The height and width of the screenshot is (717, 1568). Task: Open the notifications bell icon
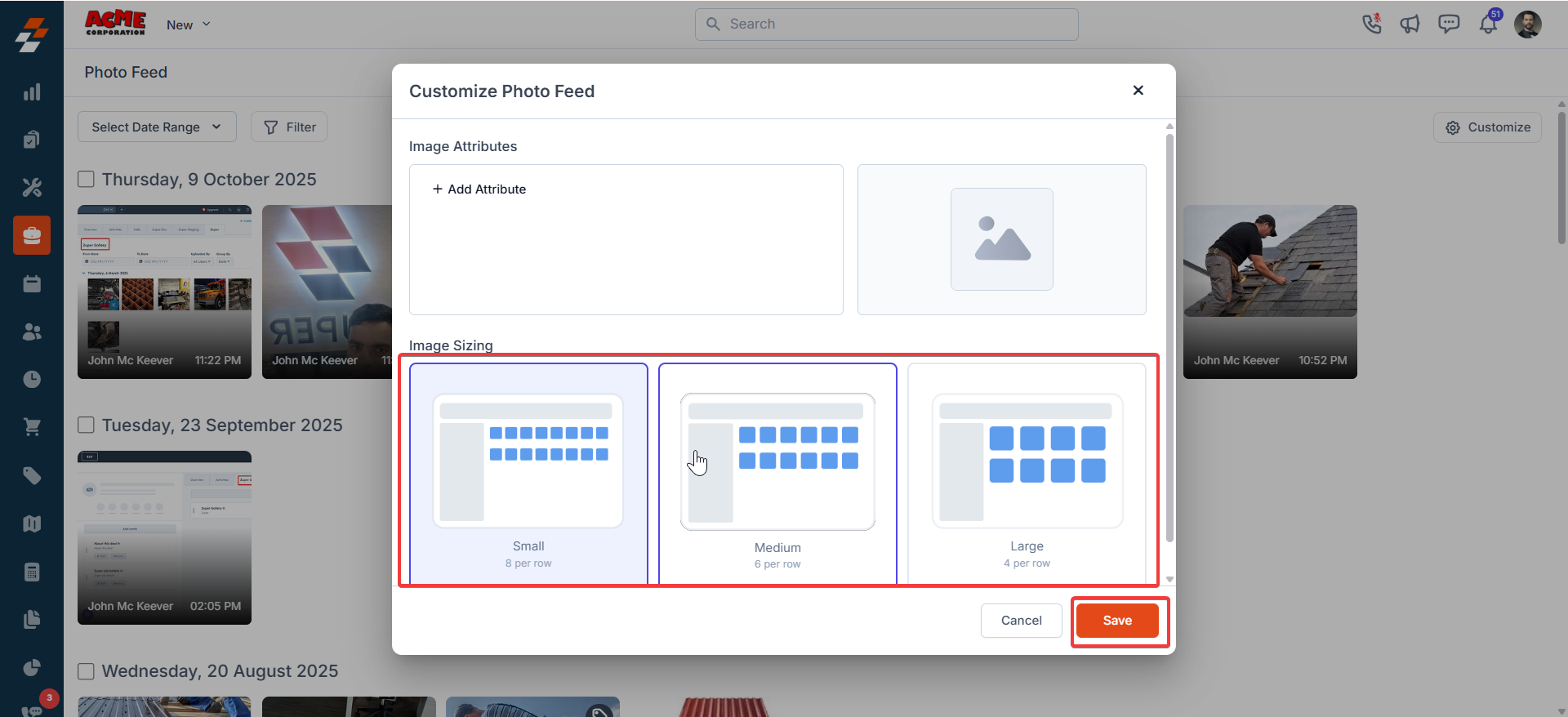pyautogui.click(x=1489, y=24)
